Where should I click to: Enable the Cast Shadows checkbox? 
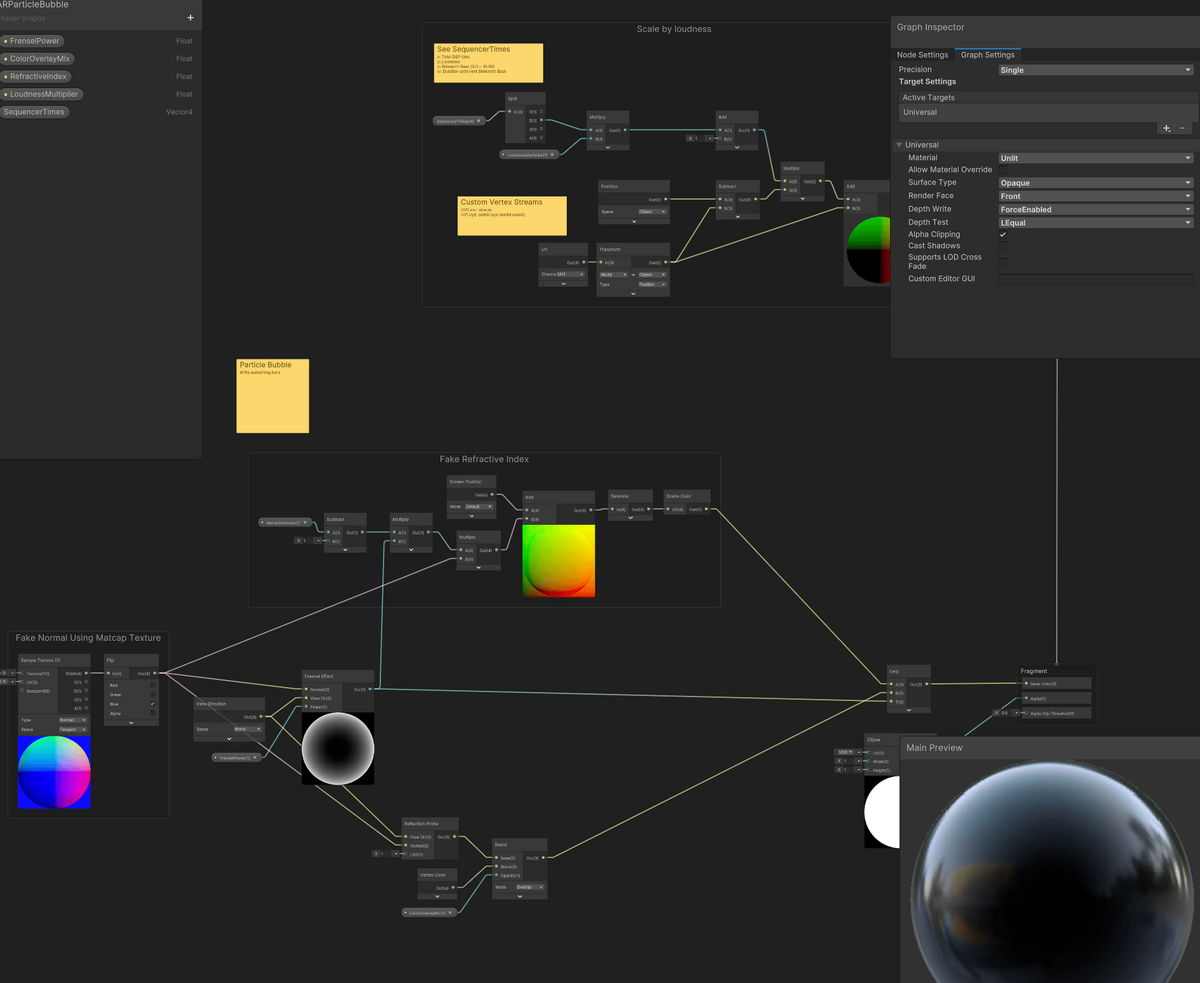click(x=1003, y=246)
